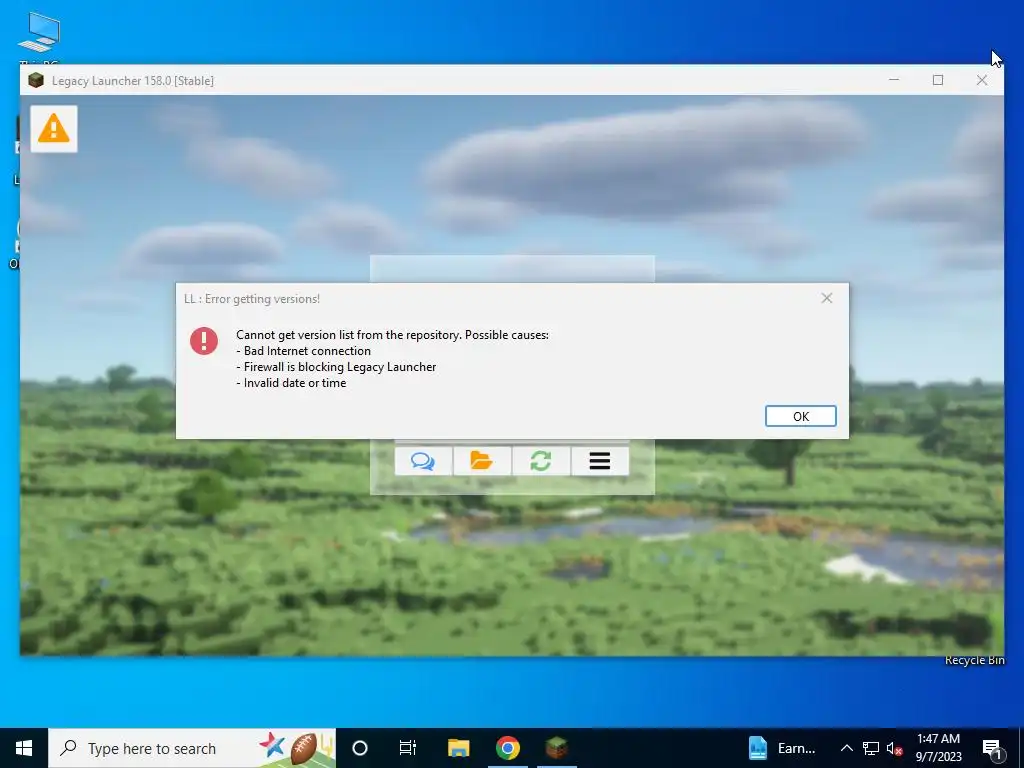Click the muted volume tray icon
The width and height of the screenshot is (1024, 768).
[x=894, y=748]
